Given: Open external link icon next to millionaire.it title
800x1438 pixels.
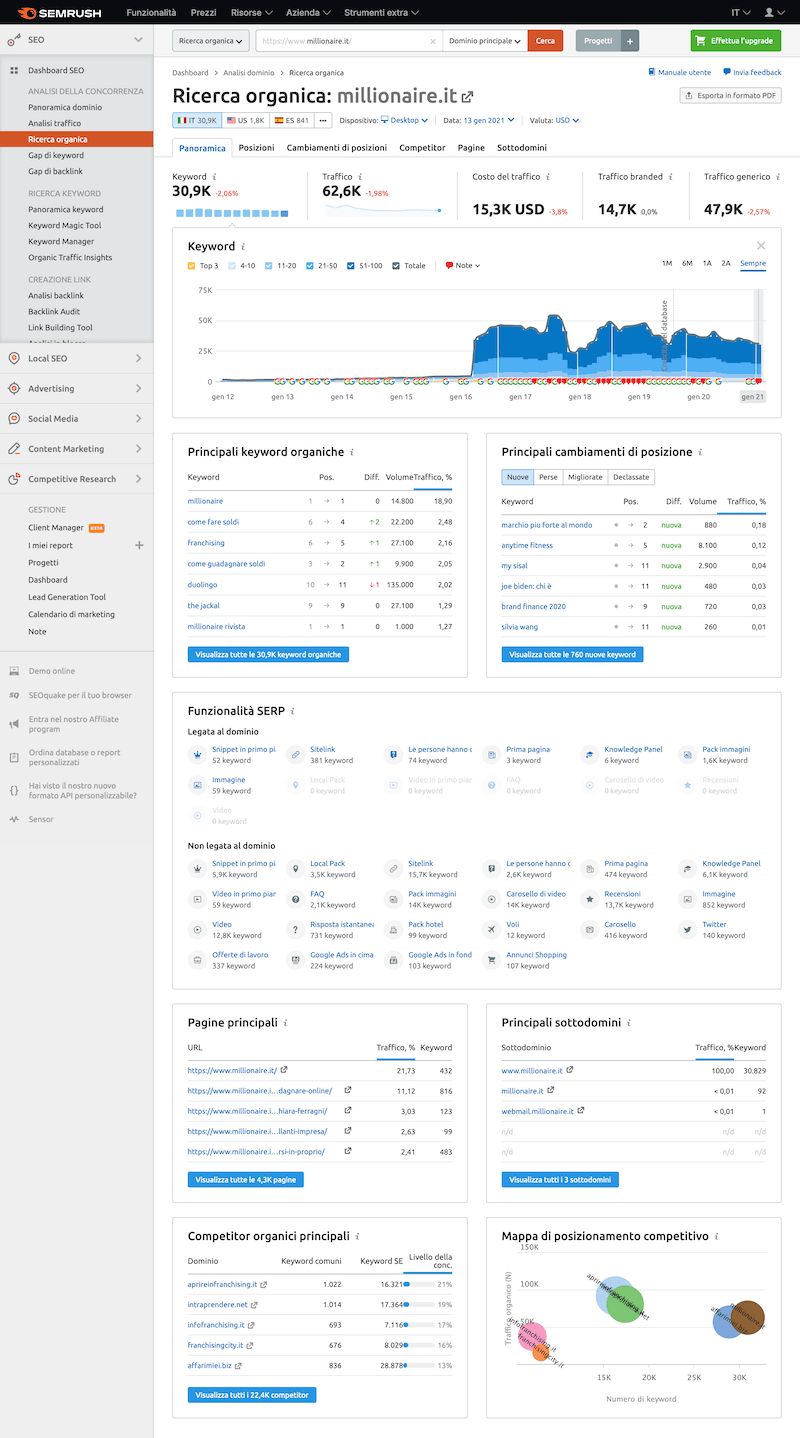Looking at the screenshot, I should pos(467,97).
